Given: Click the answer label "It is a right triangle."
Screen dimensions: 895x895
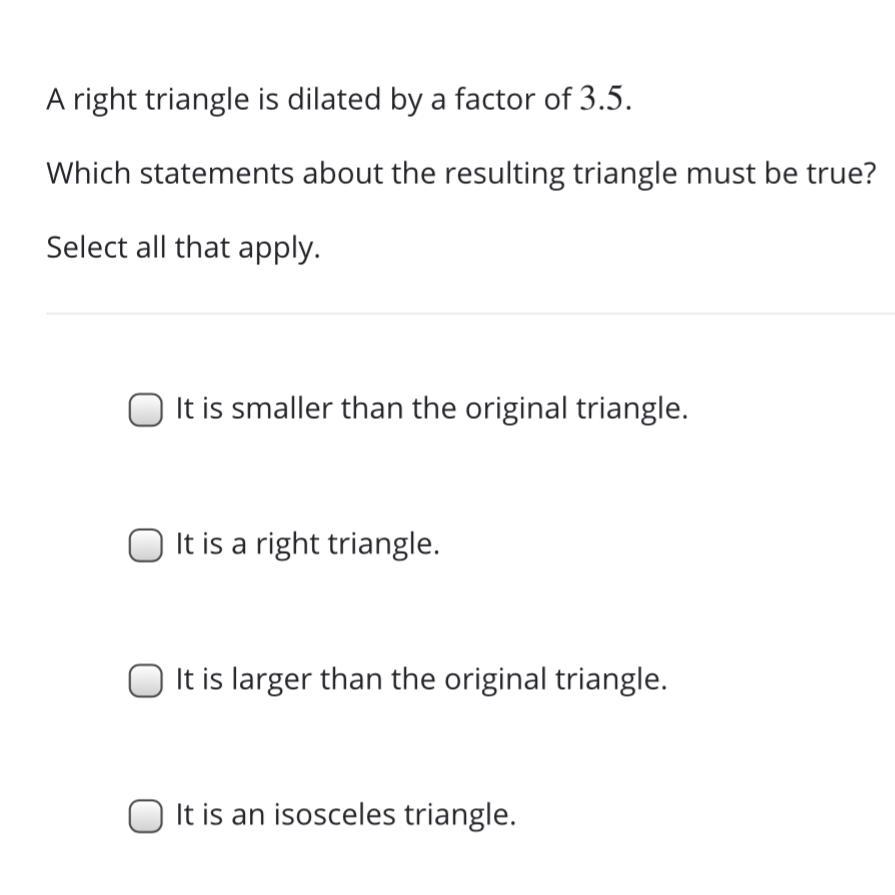Looking at the screenshot, I should coord(308,545).
